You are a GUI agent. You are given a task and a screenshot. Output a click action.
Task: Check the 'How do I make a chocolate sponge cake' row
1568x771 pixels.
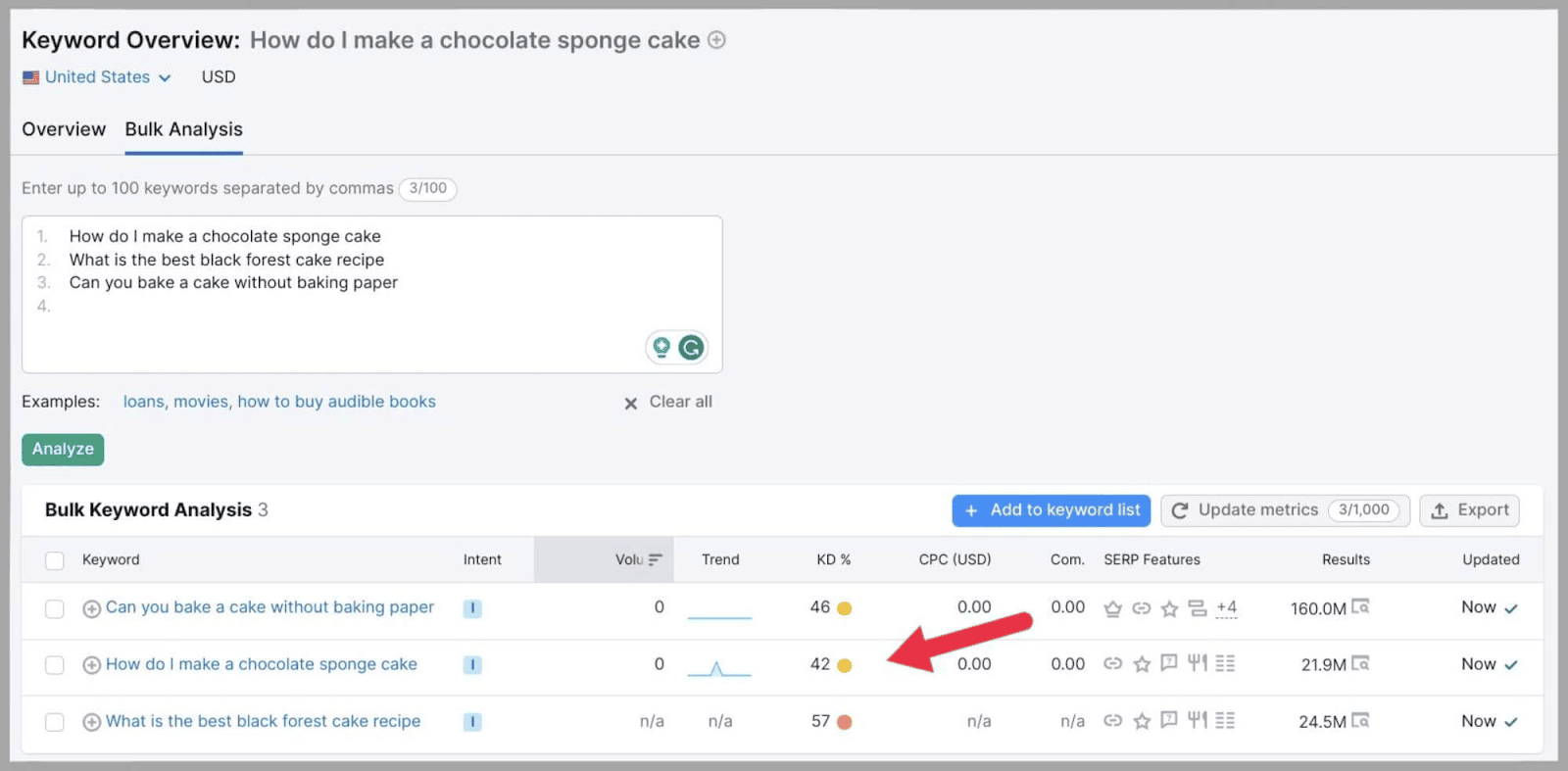tap(55, 664)
